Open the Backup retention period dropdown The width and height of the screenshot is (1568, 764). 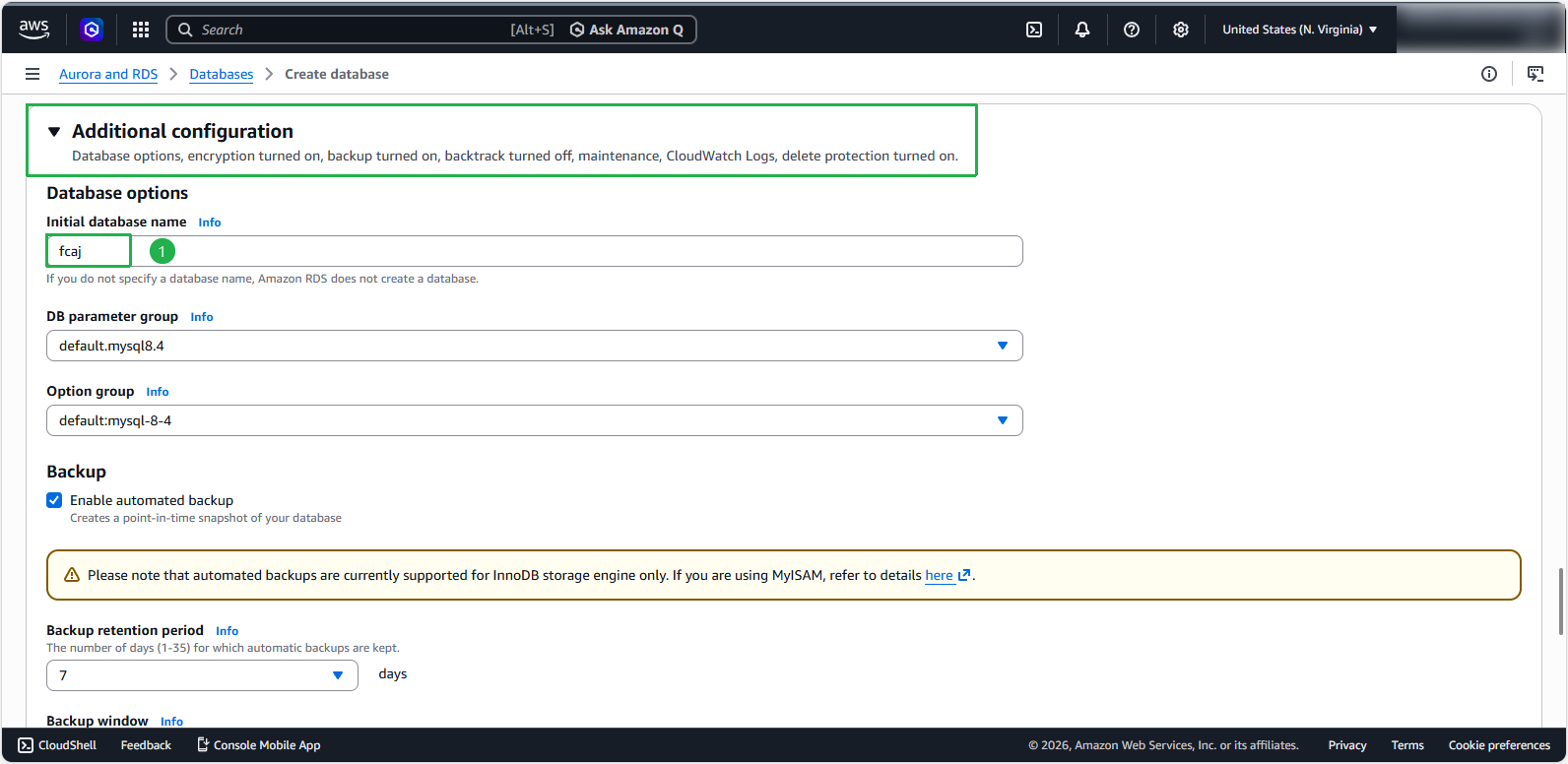pos(202,675)
